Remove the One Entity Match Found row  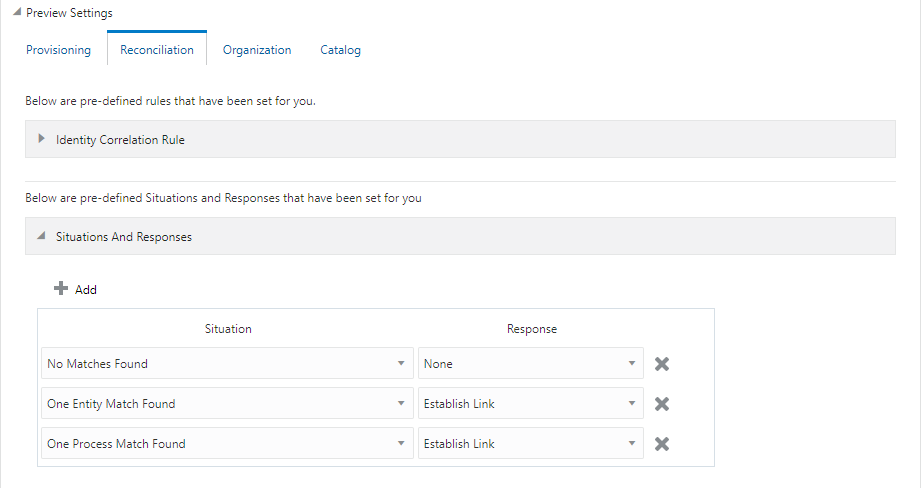661,404
